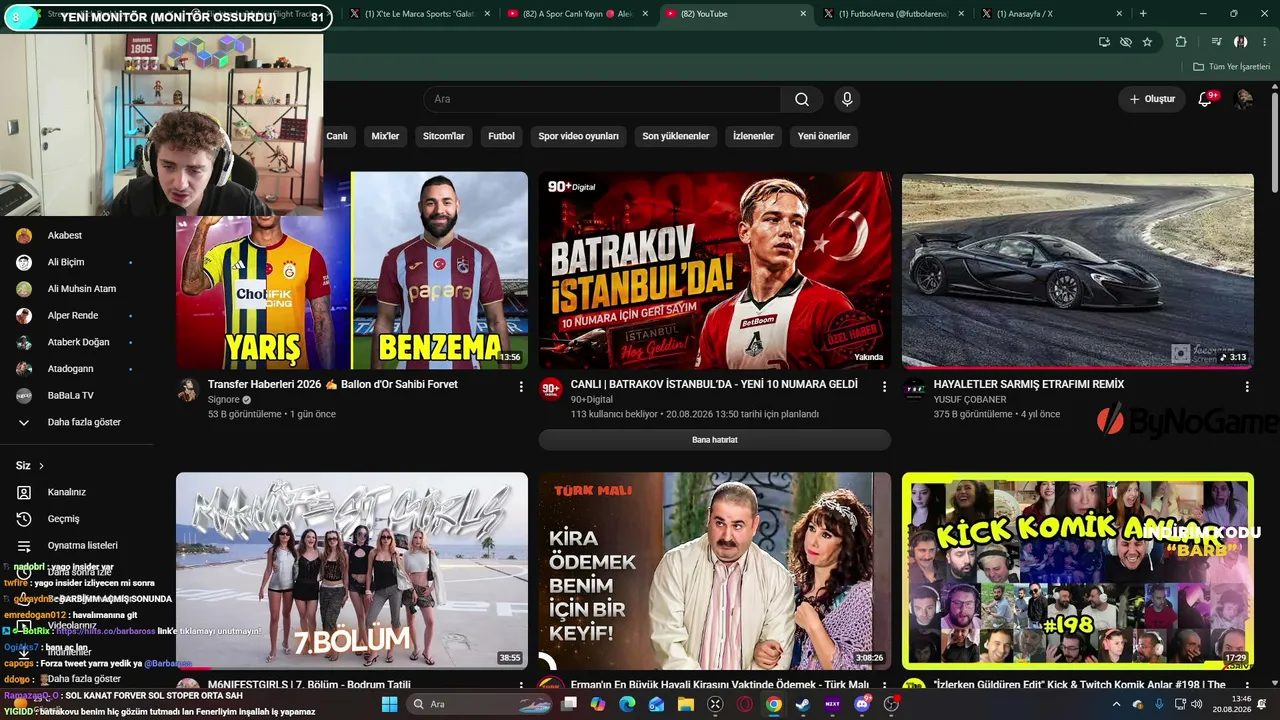Play the black sports car remix thumbnail
The width and height of the screenshot is (1280, 720).
coord(1078,271)
